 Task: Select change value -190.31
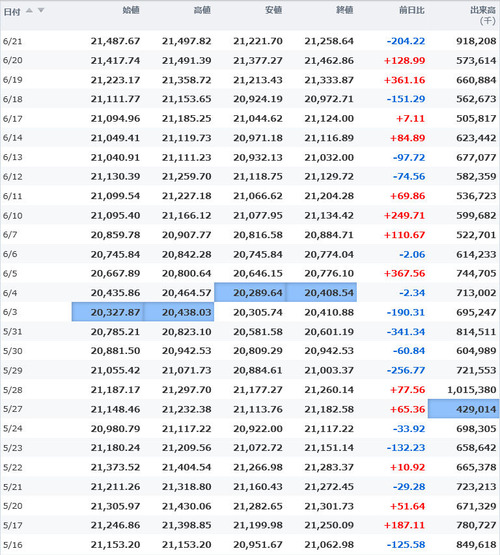[406, 313]
